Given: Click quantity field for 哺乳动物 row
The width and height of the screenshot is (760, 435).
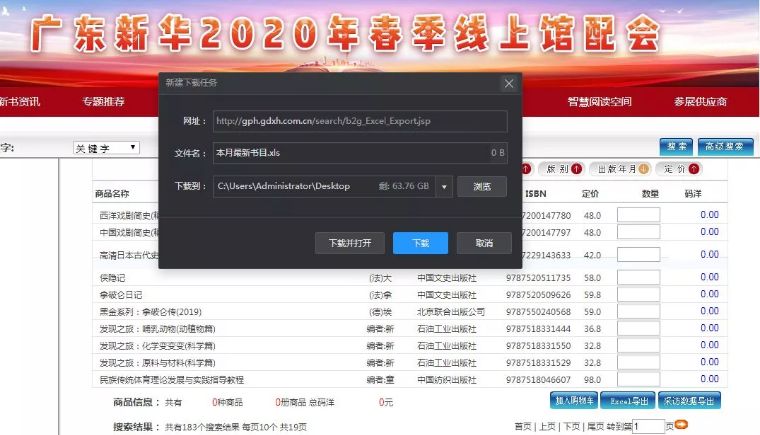Looking at the screenshot, I should pyautogui.click(x=638, y=328).
